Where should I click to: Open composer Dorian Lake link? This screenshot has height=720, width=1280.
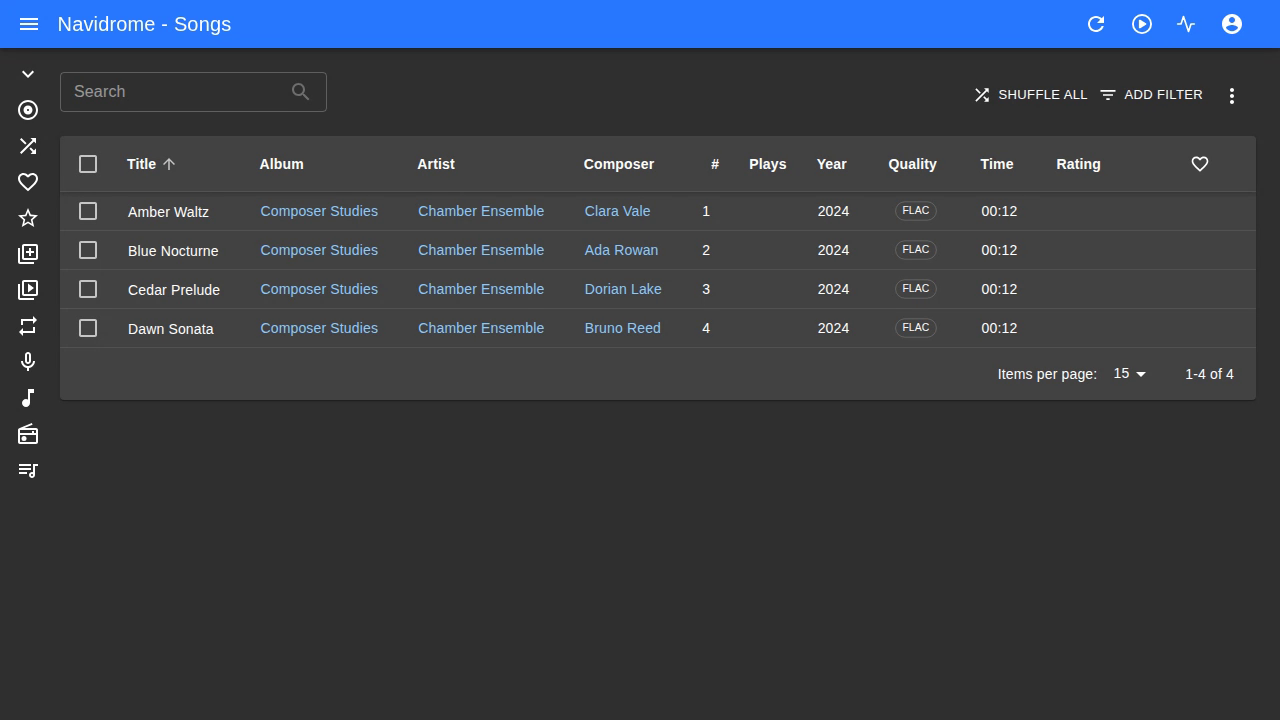tap(623, 289)
